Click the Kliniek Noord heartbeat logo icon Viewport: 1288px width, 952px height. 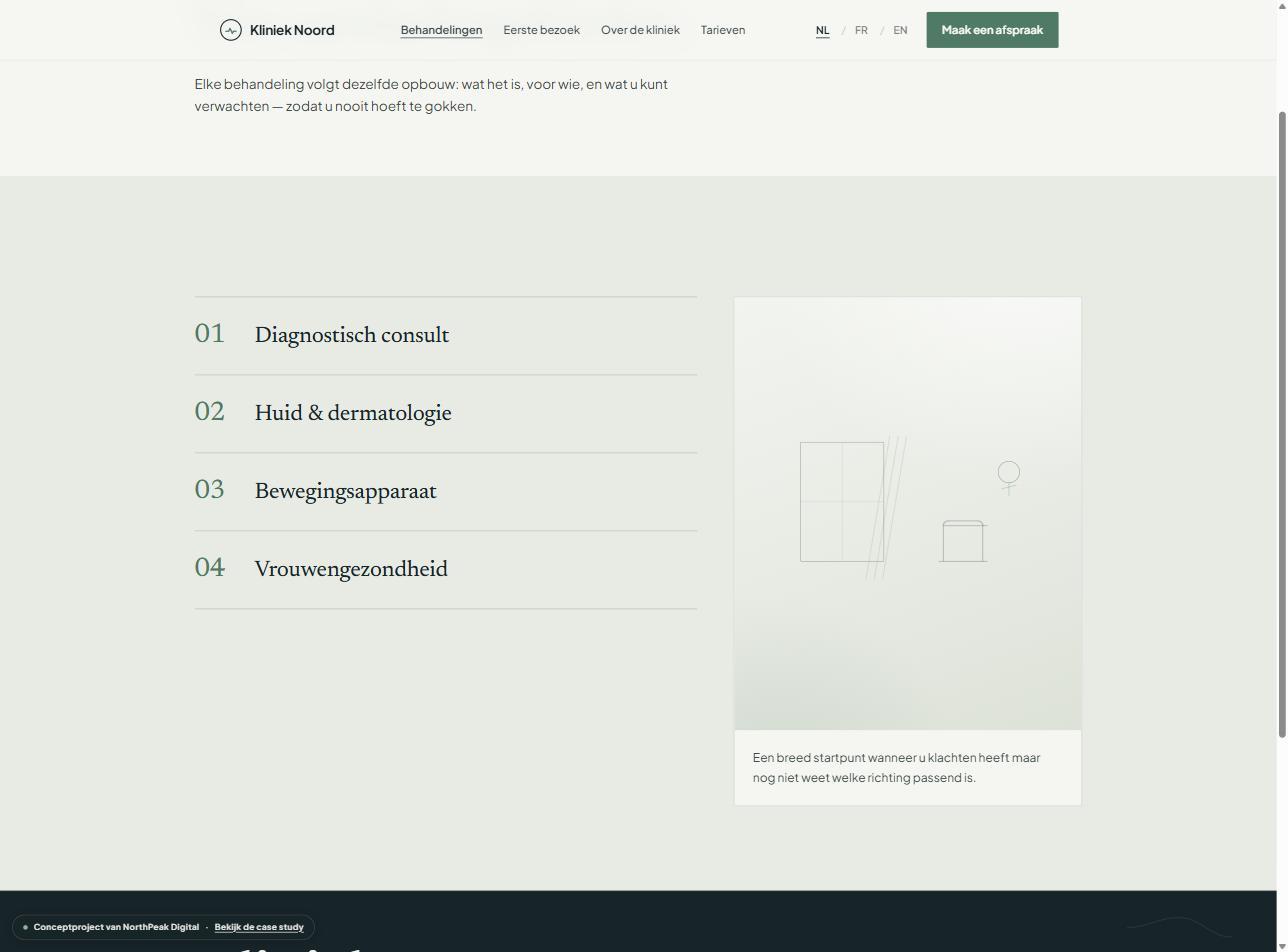(x=231, y=30)
